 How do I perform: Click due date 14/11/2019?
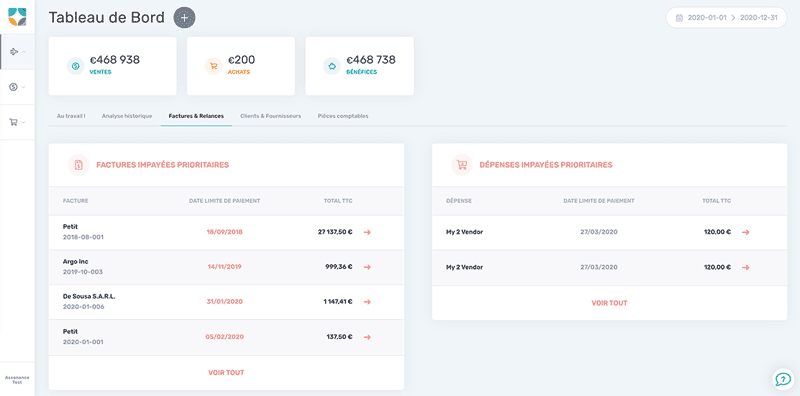click(x=224, y=267)
